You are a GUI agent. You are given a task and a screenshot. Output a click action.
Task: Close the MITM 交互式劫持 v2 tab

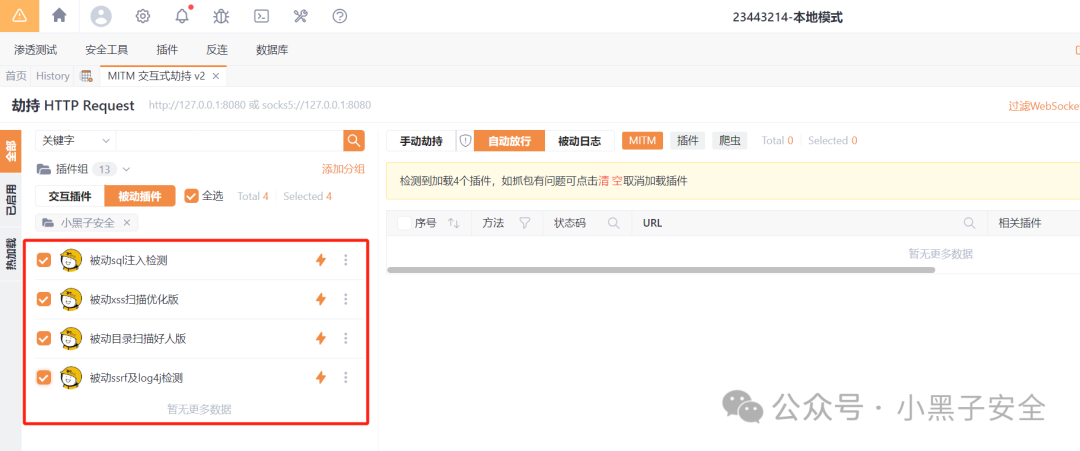tap(216, 76)
